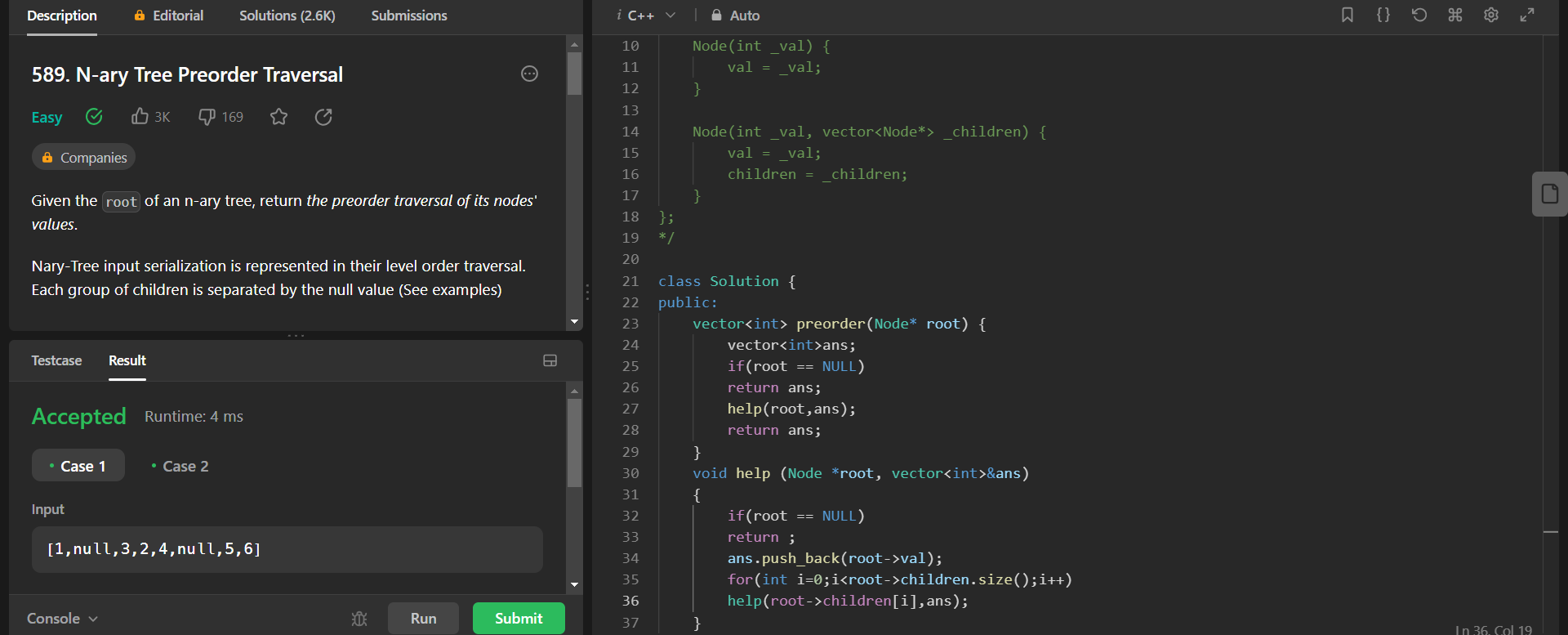Viewport: 1568px width, 635px height.
Task: Open the Editorial tab
Action: [169, 16]
